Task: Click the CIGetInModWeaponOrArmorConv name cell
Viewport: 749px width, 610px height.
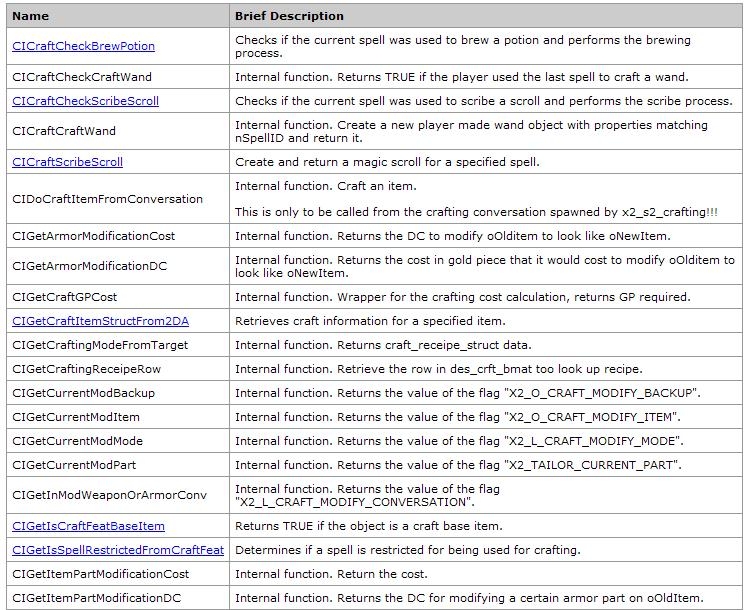Action: (x=109, y=495)
